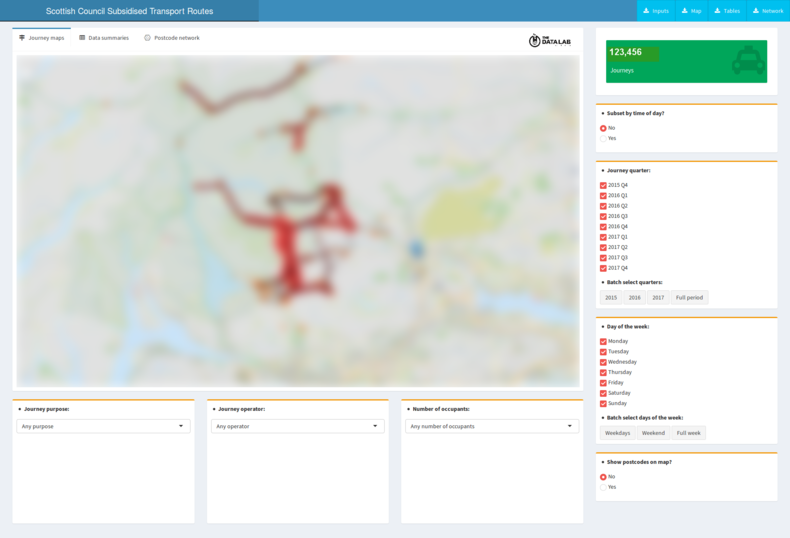The height and width of the screenshot is (538, 790).
Task: Click the Tables download icon in header
Action: click(x=717, y=11)
